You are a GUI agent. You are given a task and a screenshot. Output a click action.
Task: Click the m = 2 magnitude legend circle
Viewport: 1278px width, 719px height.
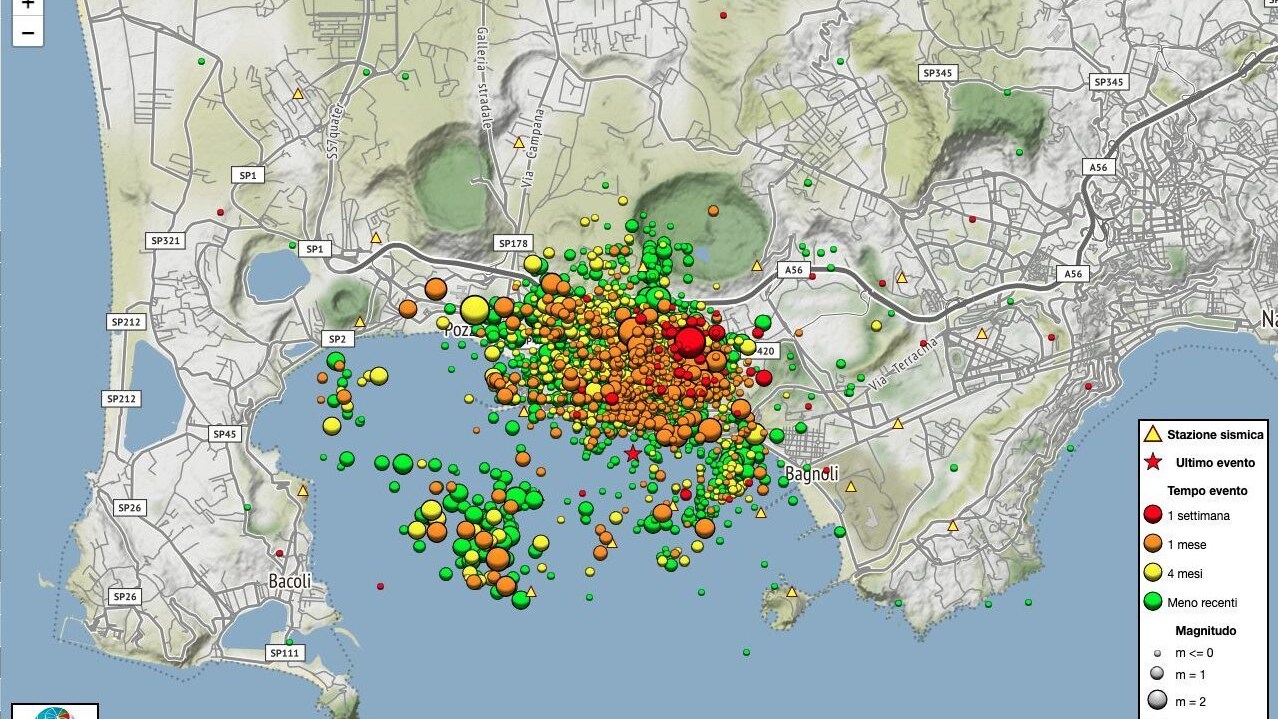pos(1157,701)
